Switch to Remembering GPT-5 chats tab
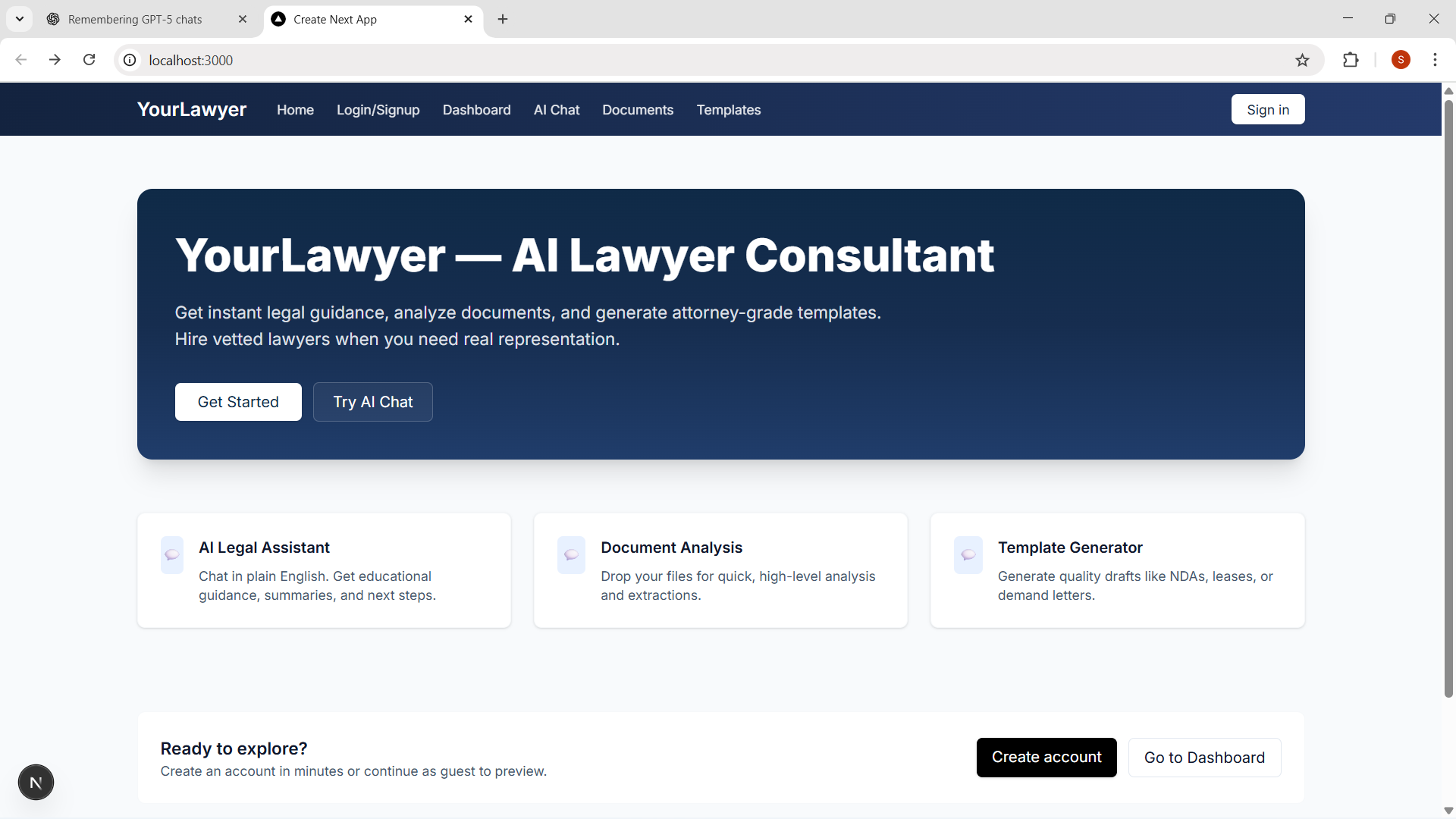This screenshot has height=819, width=1456. click(x=135, y=20)
